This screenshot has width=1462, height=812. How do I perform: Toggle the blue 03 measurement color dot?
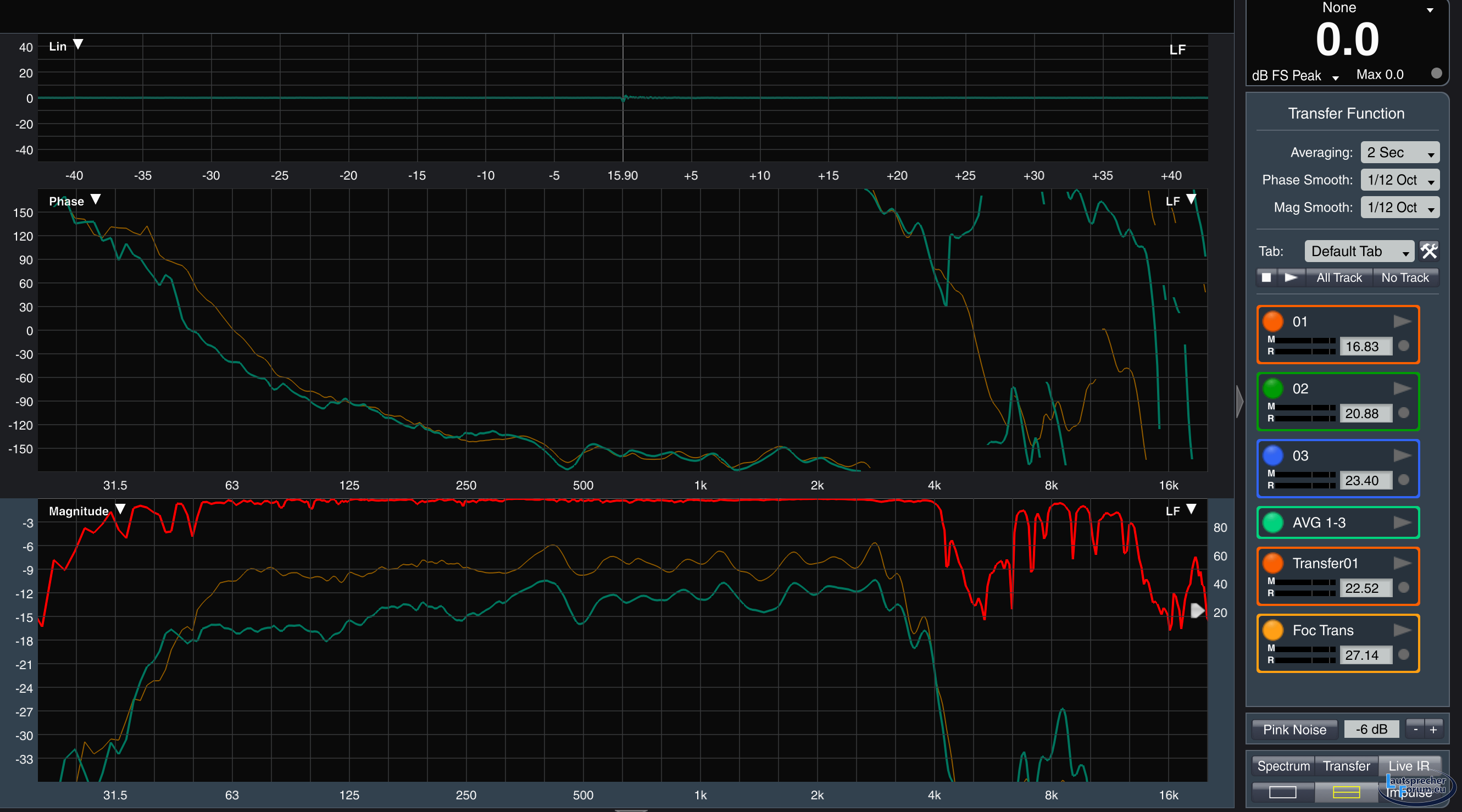click(1272, 455)
